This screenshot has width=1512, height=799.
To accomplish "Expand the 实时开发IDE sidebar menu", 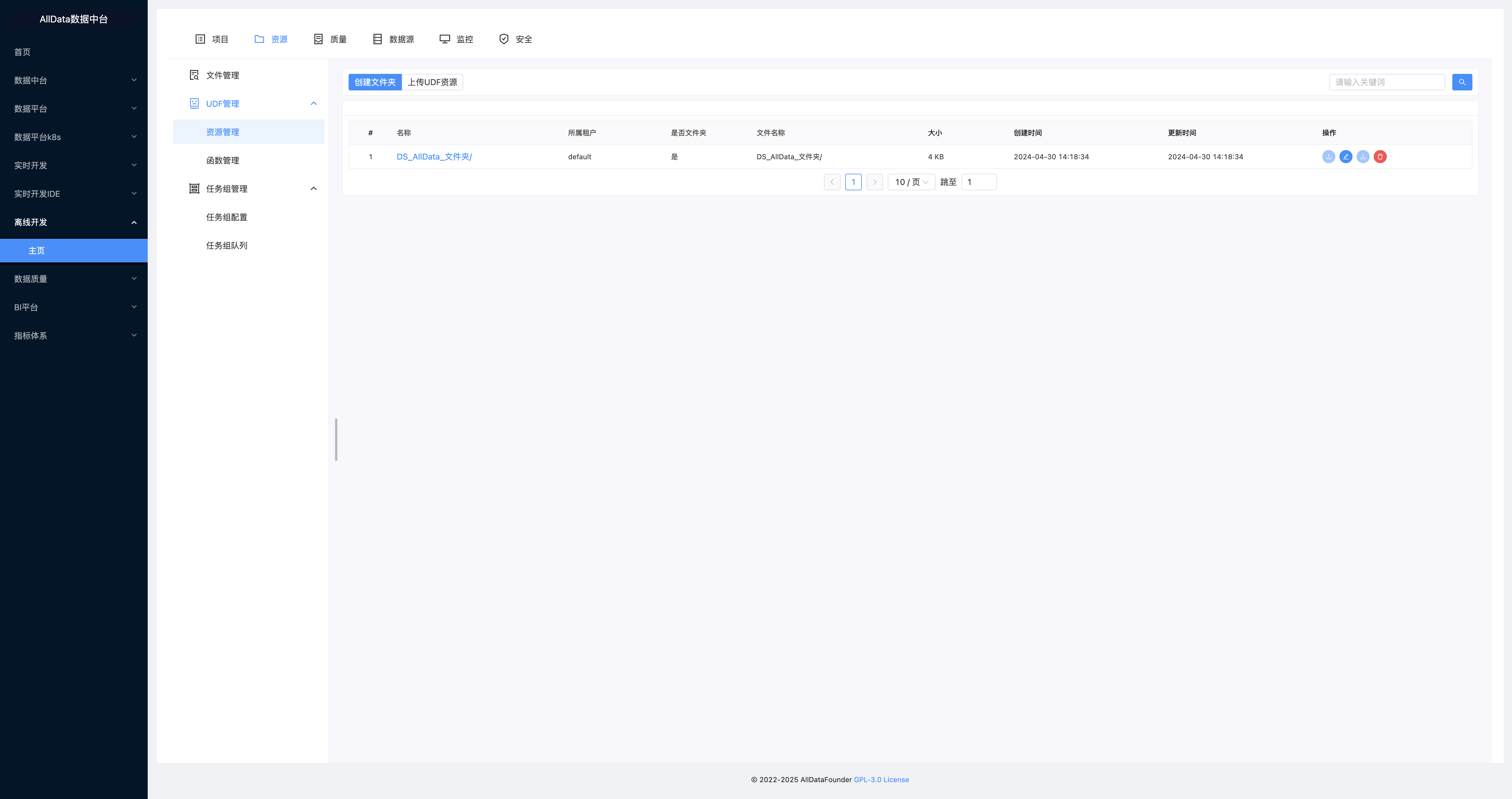I will (74, 194).
